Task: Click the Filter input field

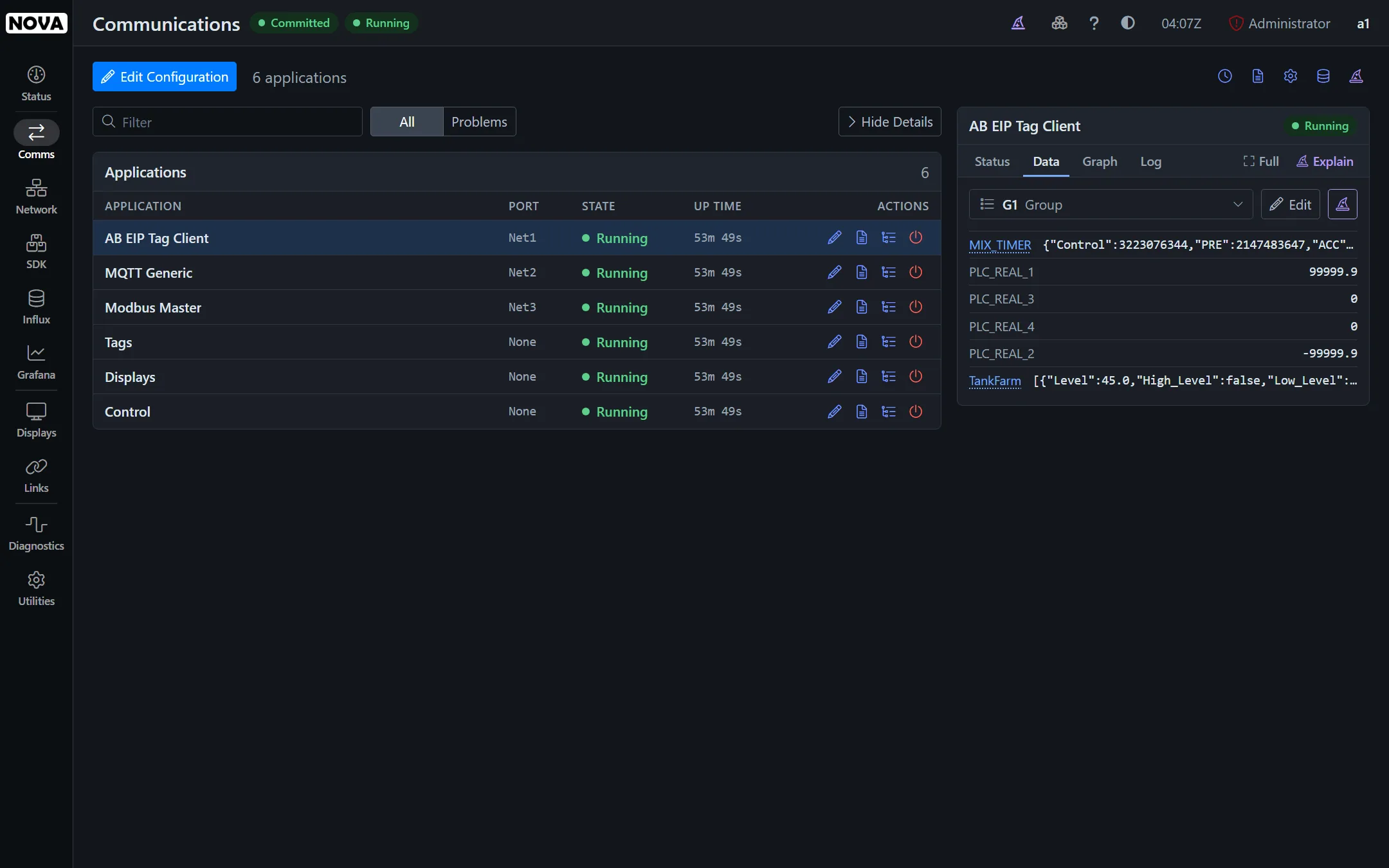Action: click(228, 122)
